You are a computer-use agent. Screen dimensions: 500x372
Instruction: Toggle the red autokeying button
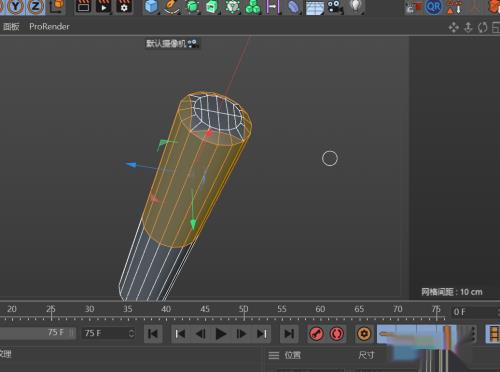coord(336,334)
